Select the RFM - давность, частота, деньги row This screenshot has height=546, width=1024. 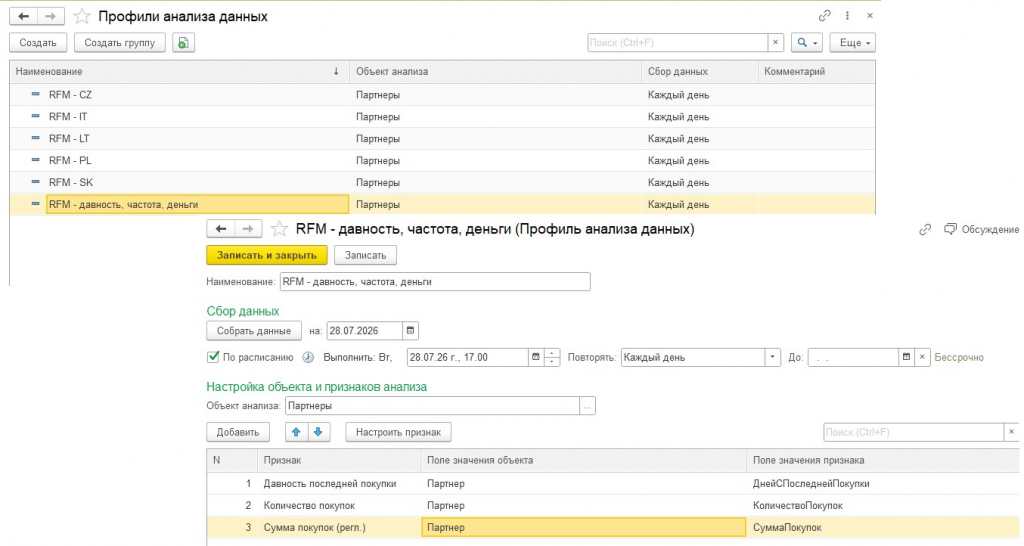click(x=442, y=204)
